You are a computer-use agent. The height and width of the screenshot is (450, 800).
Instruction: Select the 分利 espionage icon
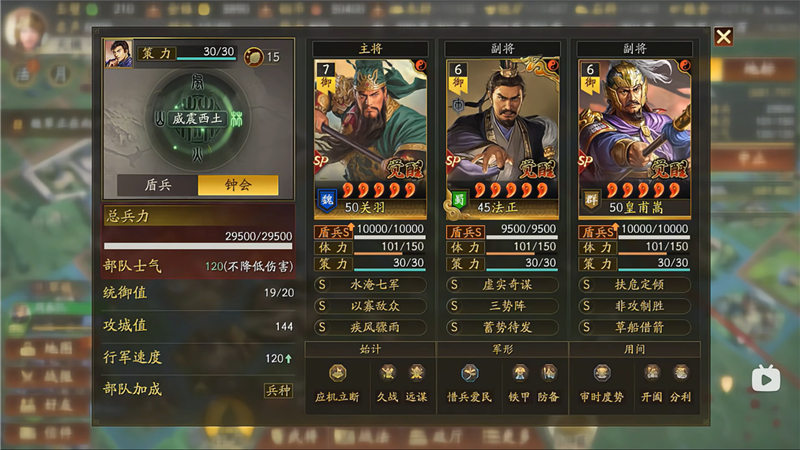click(681, 373)
